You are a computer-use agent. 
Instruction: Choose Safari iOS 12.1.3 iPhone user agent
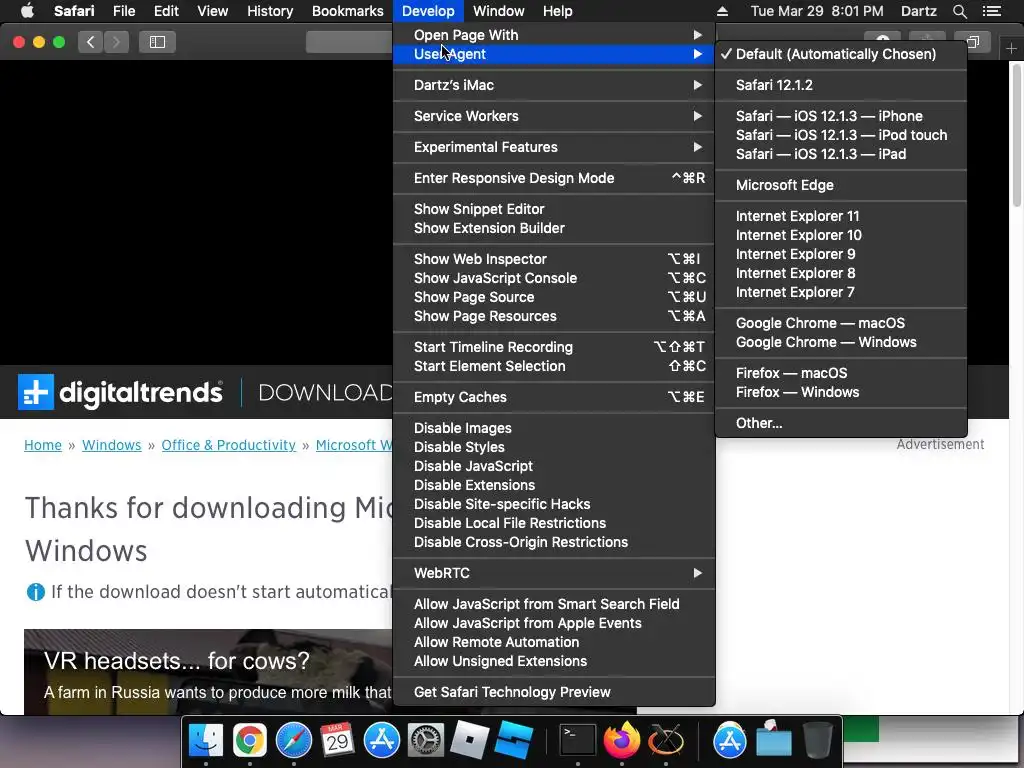pyautogui.click(x=841, y=116)
